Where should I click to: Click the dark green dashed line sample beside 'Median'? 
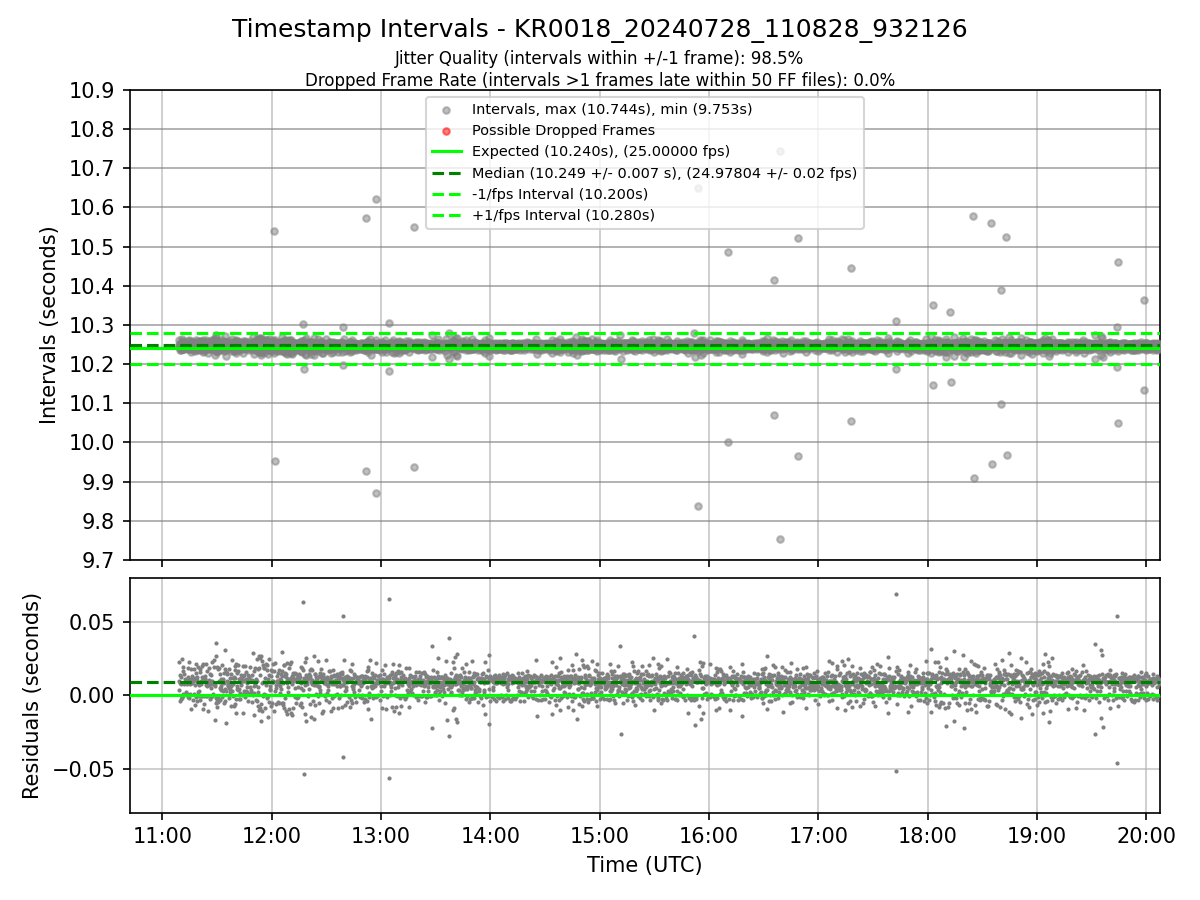(447, 173)
